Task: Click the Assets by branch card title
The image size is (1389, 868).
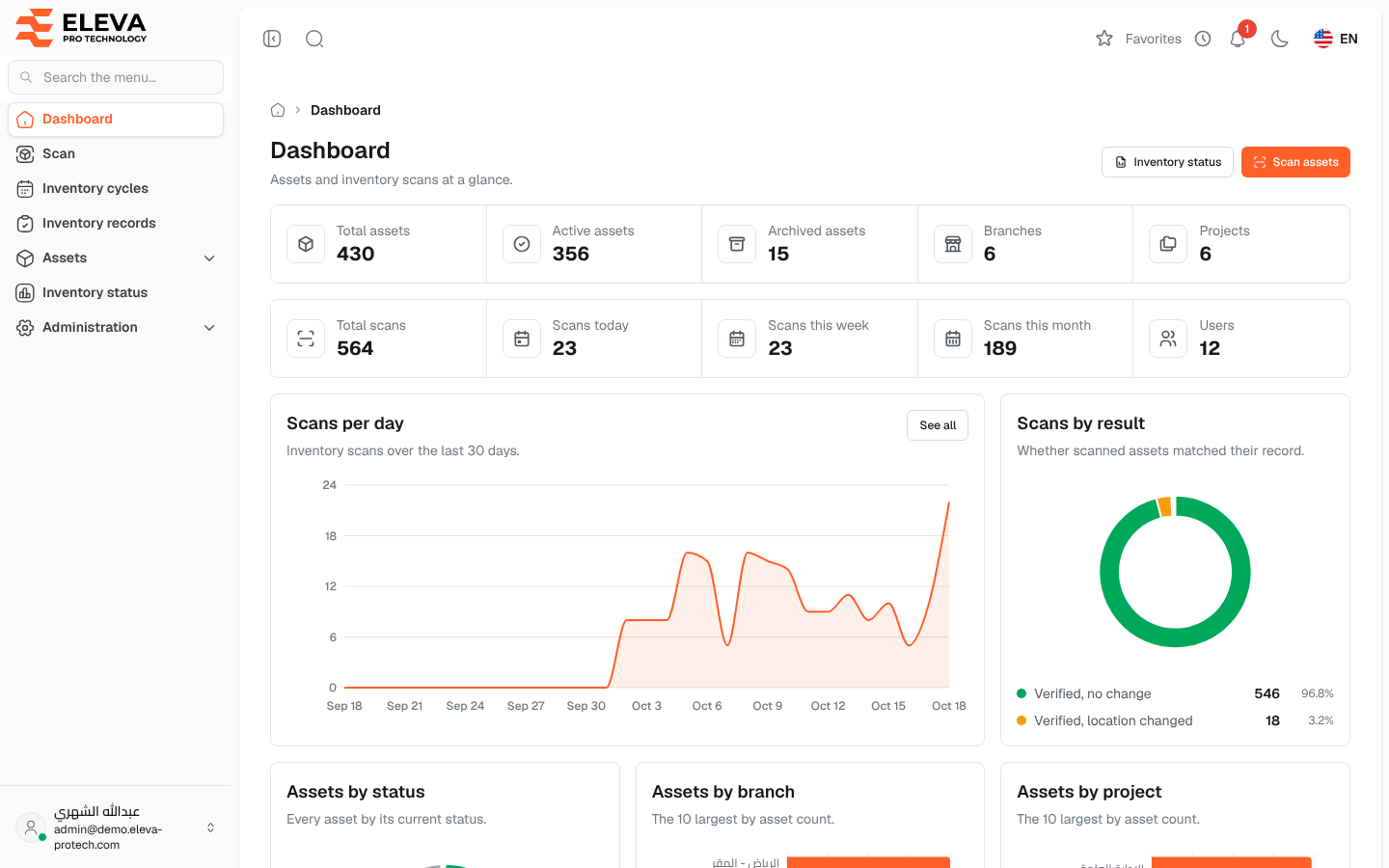Action: [723, 792]
